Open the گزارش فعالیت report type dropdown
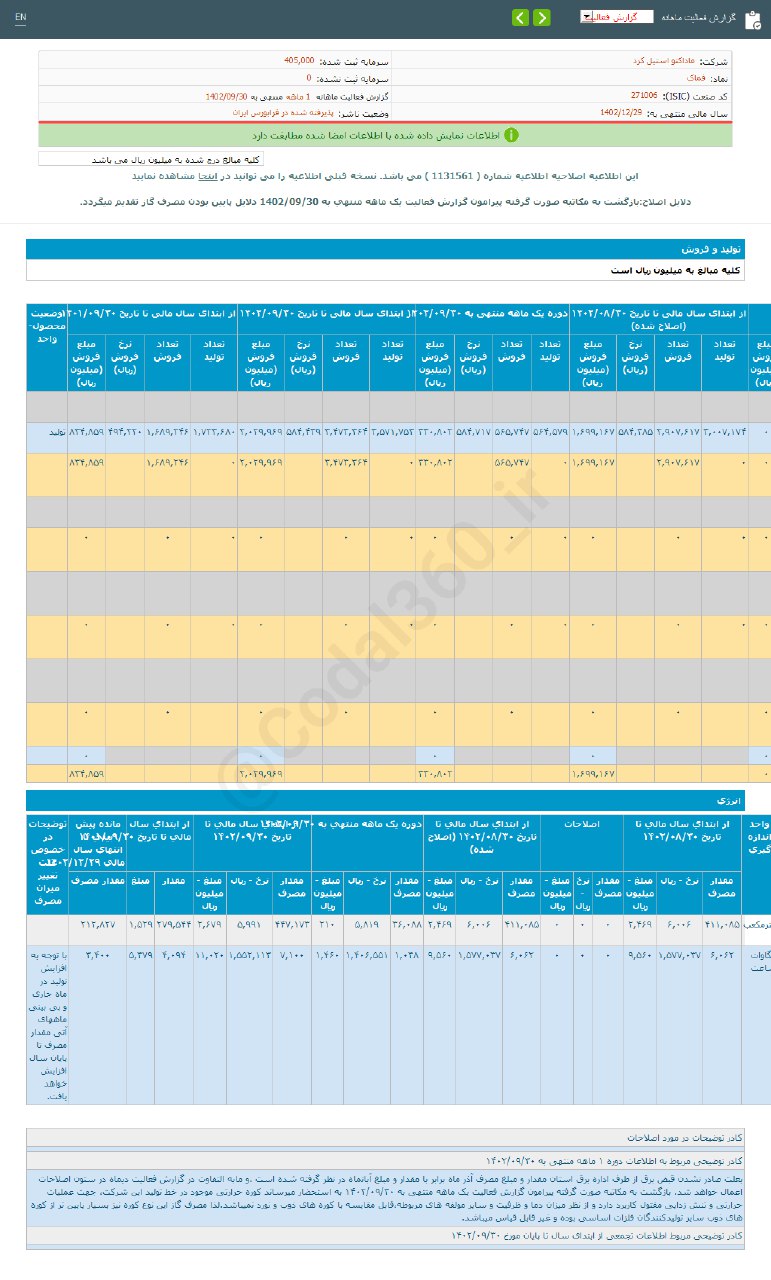This screenshot has height=1280, width=771. coord(616,17)
